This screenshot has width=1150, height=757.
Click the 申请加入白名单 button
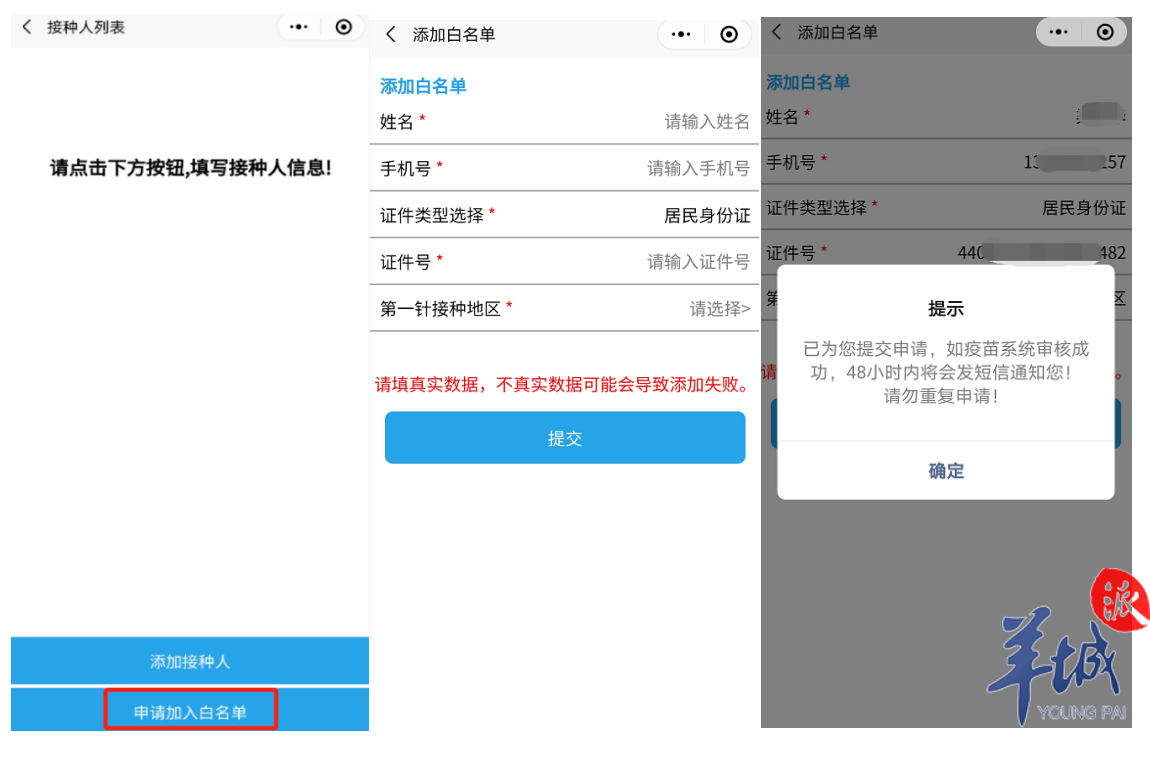point(190,710)
